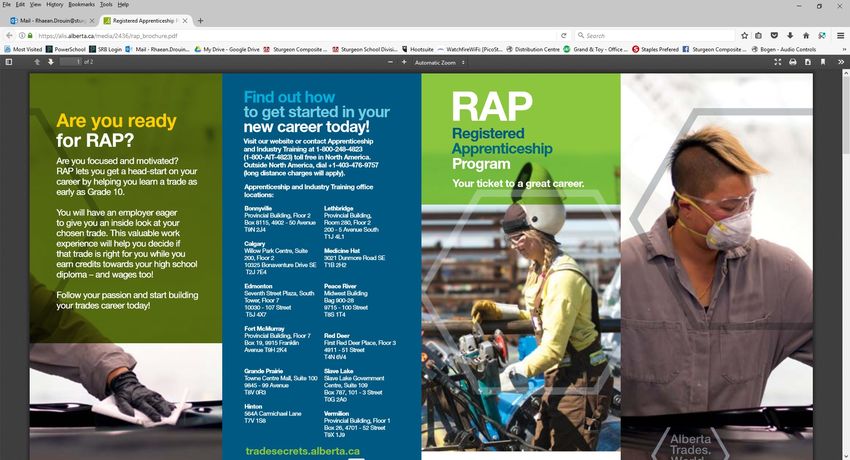Zoom out the PDF with minus
The width and height of the screenshot is (850, 460).
point(390,62)
